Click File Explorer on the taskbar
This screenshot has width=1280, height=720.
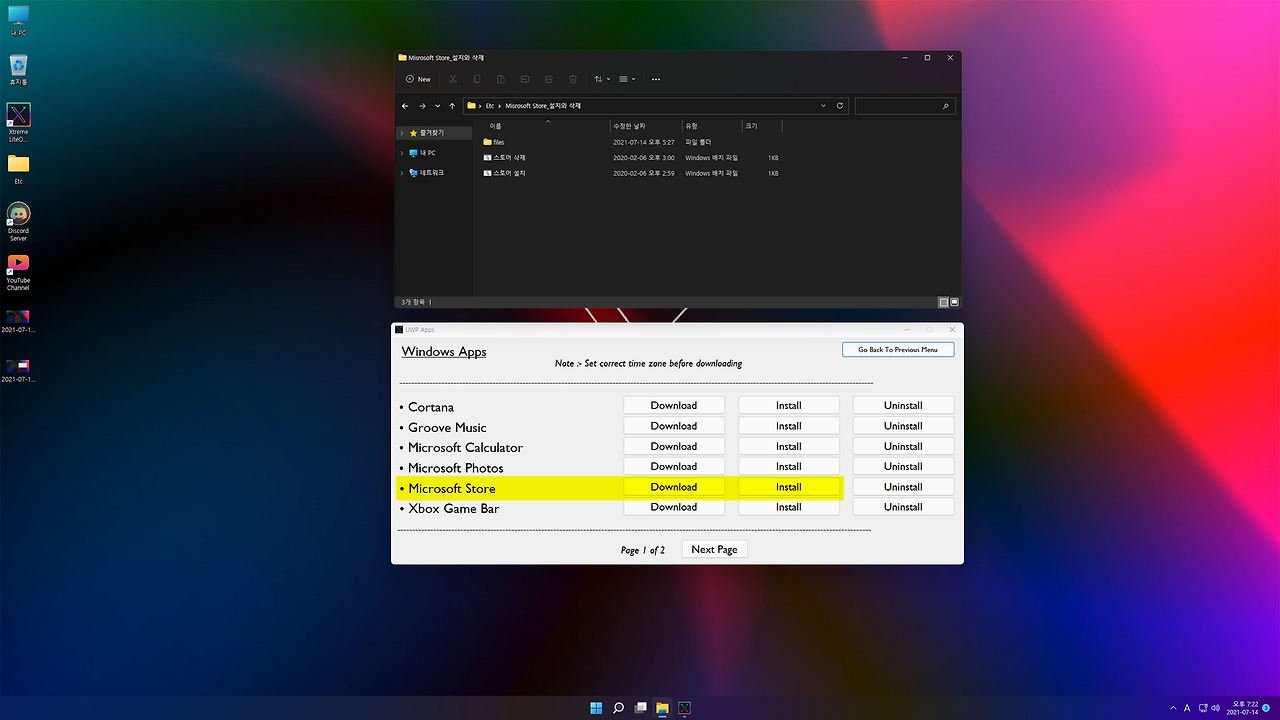click(x=662, y=708)
